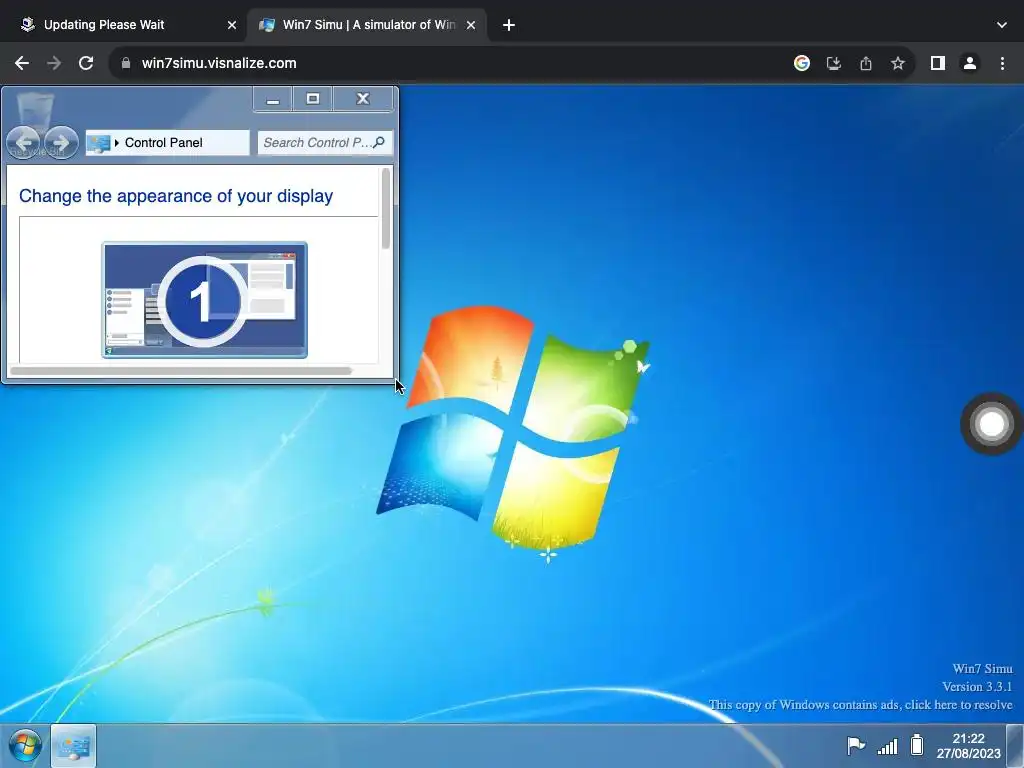Close the Win7 Simu tab

click(x=471, y=25)
